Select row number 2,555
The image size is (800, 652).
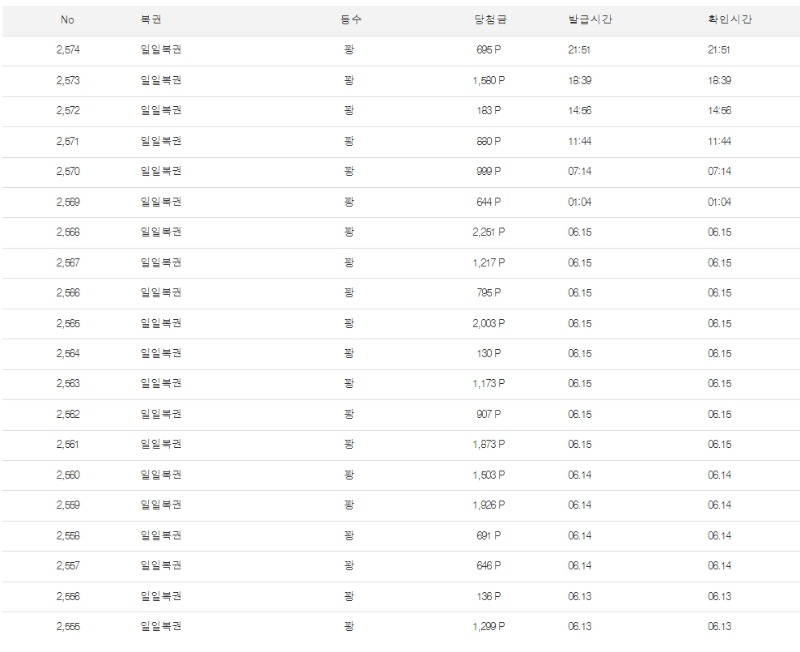tap(67, 627)
